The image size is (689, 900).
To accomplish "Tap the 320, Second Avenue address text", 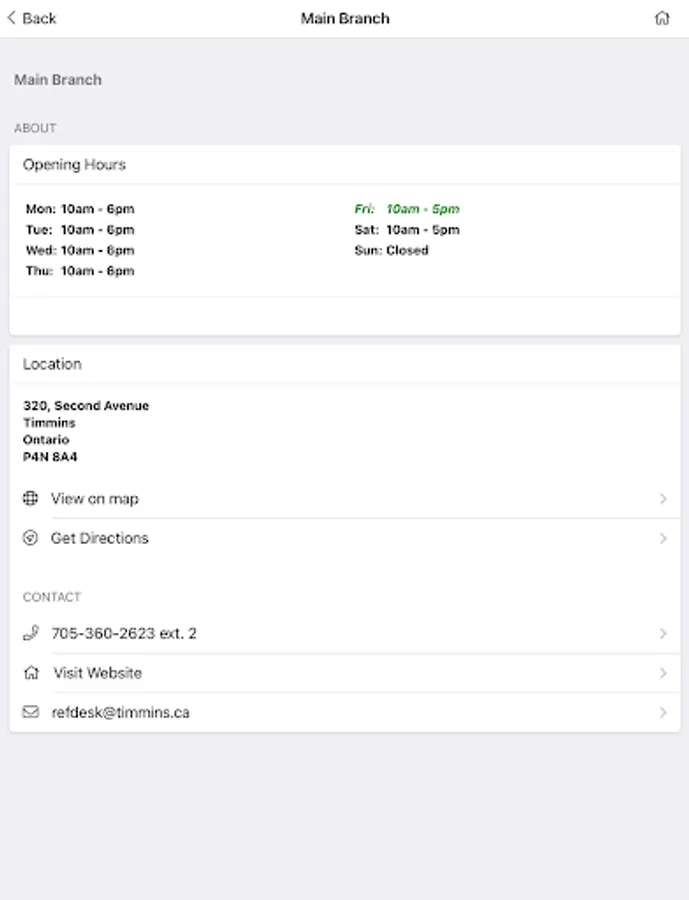I will click(x=86, y=406).
